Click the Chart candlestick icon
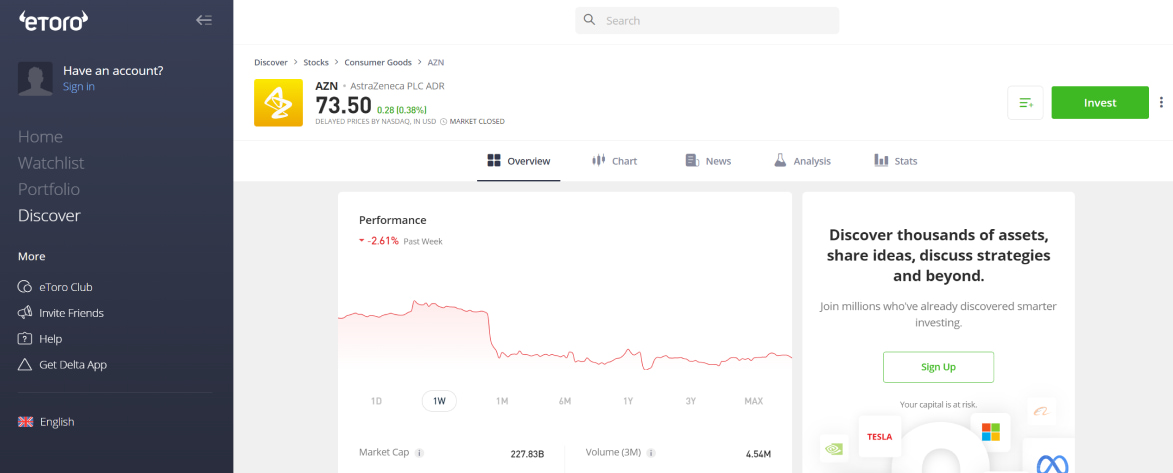 pos(598,160)
